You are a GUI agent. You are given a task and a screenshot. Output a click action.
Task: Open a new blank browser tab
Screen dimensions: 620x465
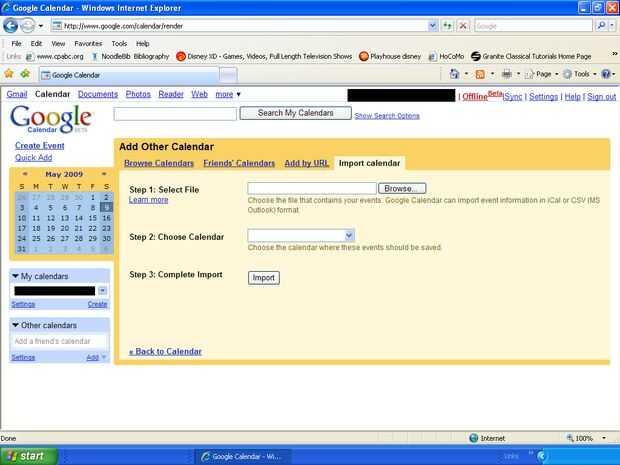(228, 75)
